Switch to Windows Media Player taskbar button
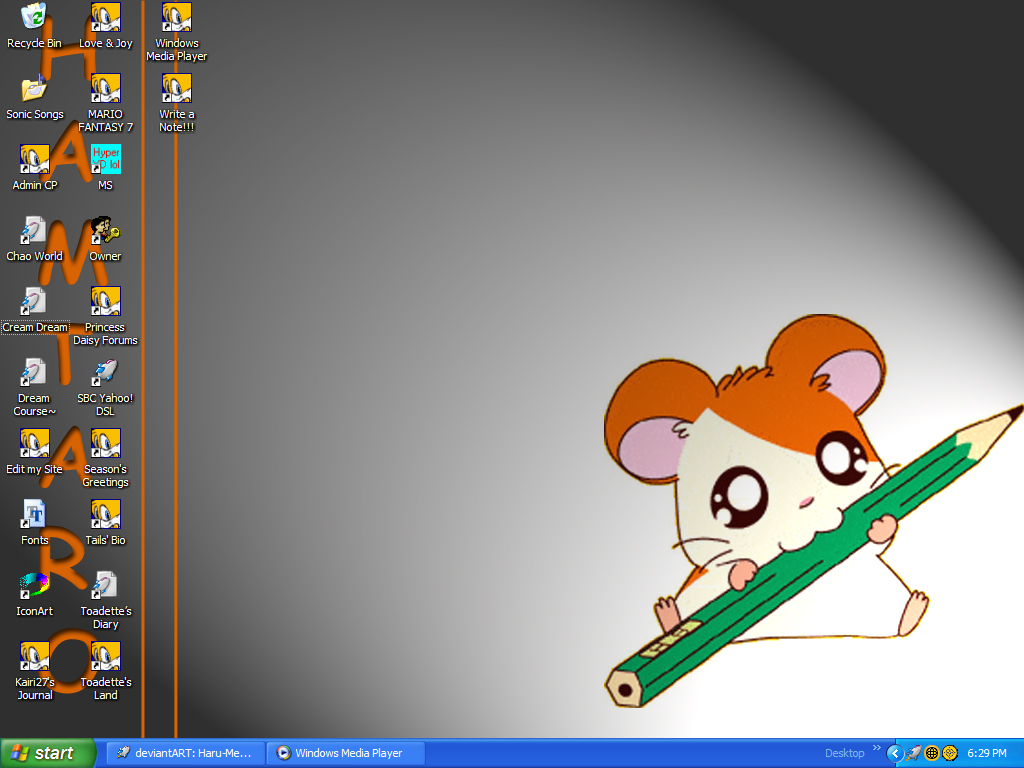 coord(346,753)
